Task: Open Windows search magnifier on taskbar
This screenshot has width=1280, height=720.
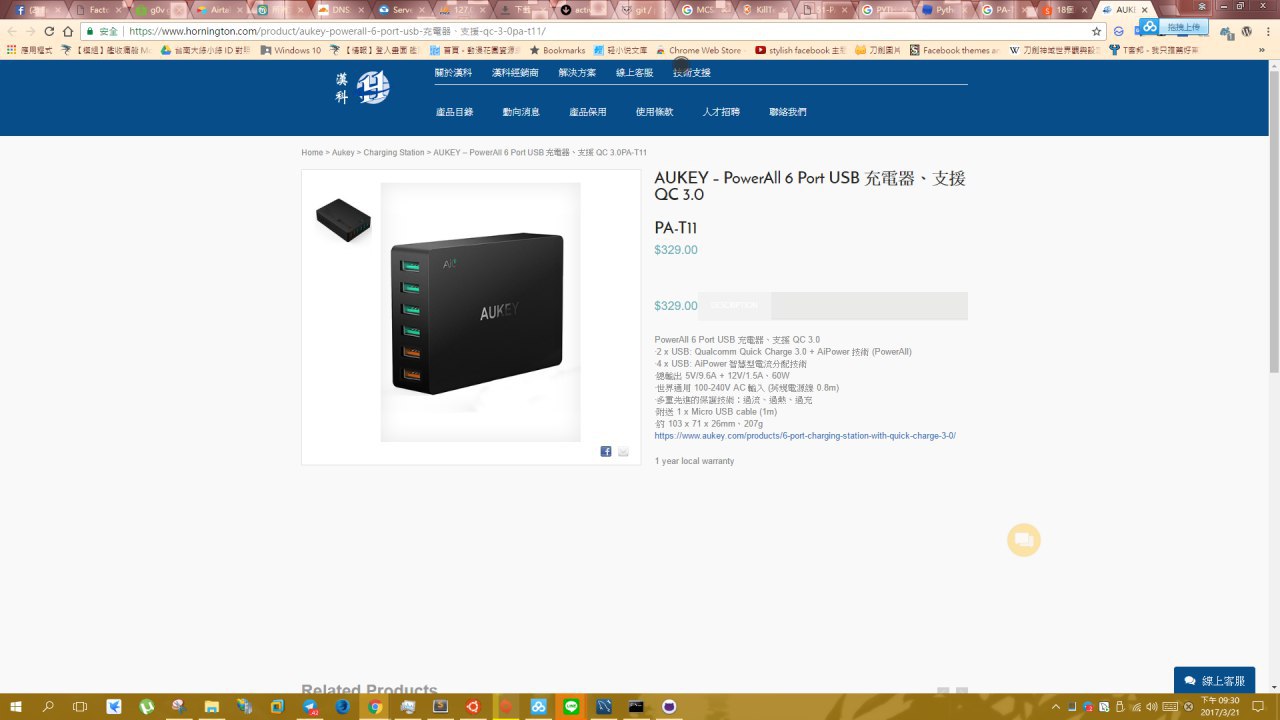Action: click(48, 706)
